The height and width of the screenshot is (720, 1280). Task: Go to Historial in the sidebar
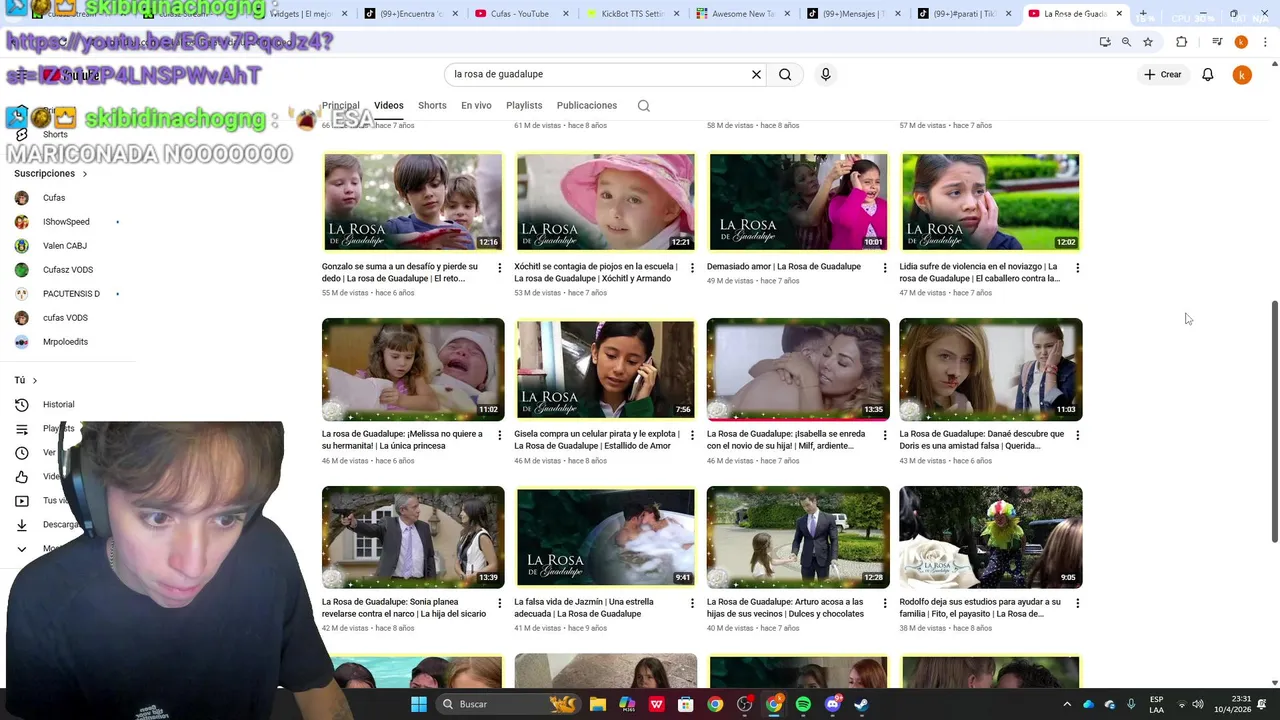[58, 405]
